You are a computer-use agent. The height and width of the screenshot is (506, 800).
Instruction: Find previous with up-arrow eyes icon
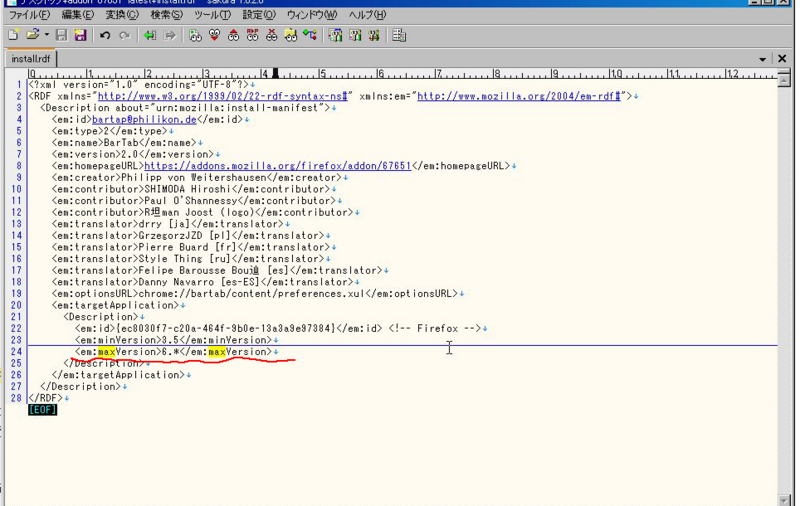tap(234, 35)
